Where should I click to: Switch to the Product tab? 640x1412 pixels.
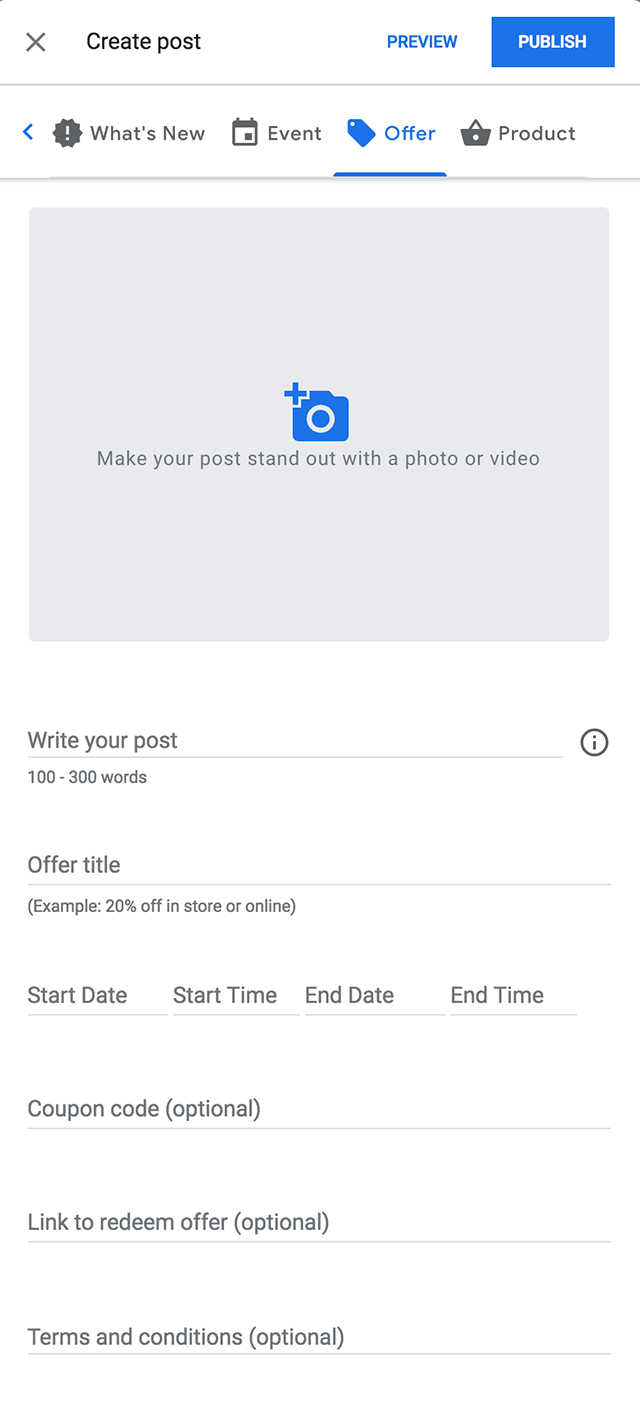536,133
